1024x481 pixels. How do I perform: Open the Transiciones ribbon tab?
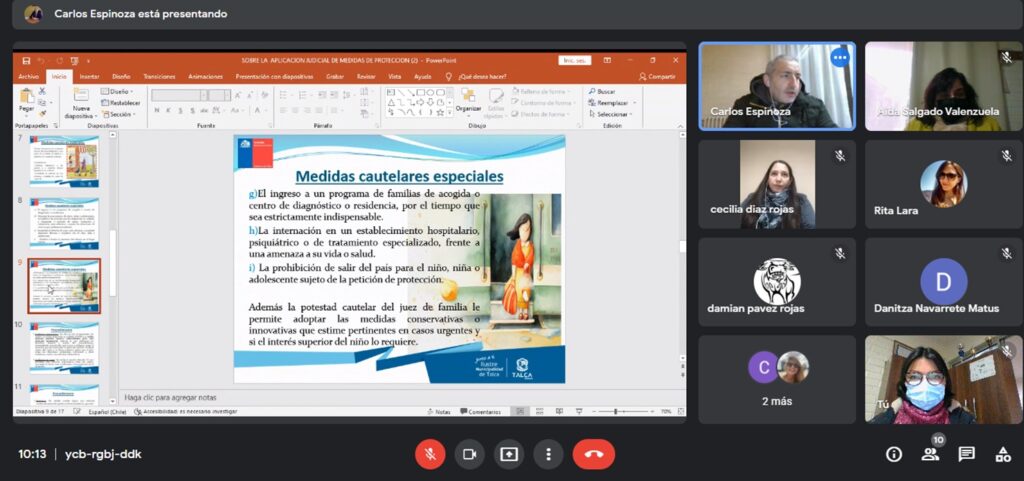tap(159, 76)
